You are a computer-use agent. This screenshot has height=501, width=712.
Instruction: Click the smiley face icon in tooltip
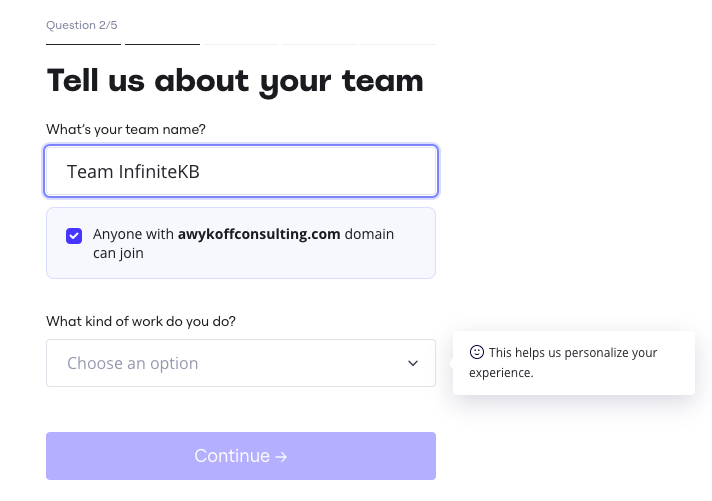pos(477,352)
